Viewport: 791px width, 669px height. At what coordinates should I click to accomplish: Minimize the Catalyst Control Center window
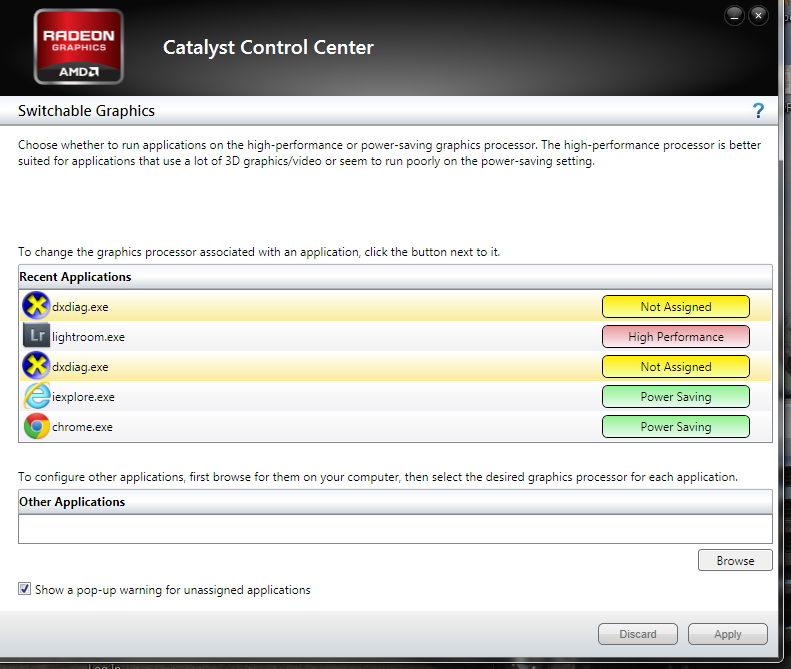click(x=734, y=16)
